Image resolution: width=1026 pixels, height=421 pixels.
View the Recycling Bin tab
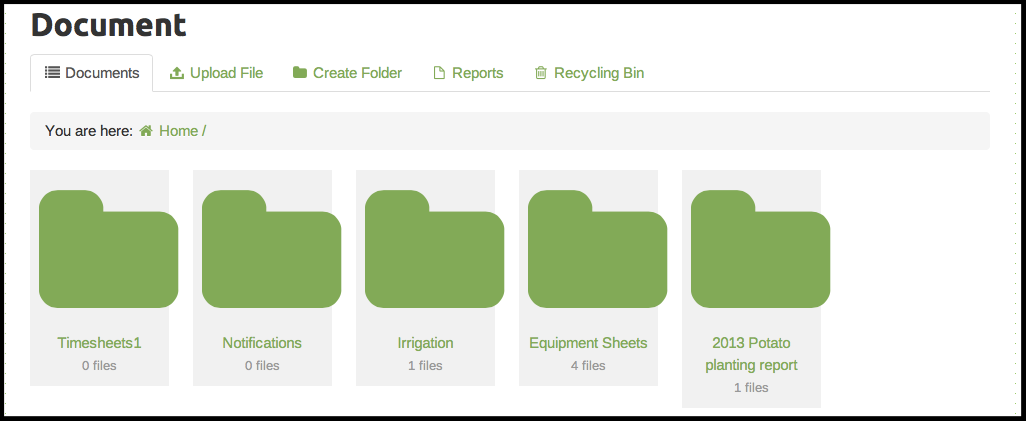tap(599, 73)
